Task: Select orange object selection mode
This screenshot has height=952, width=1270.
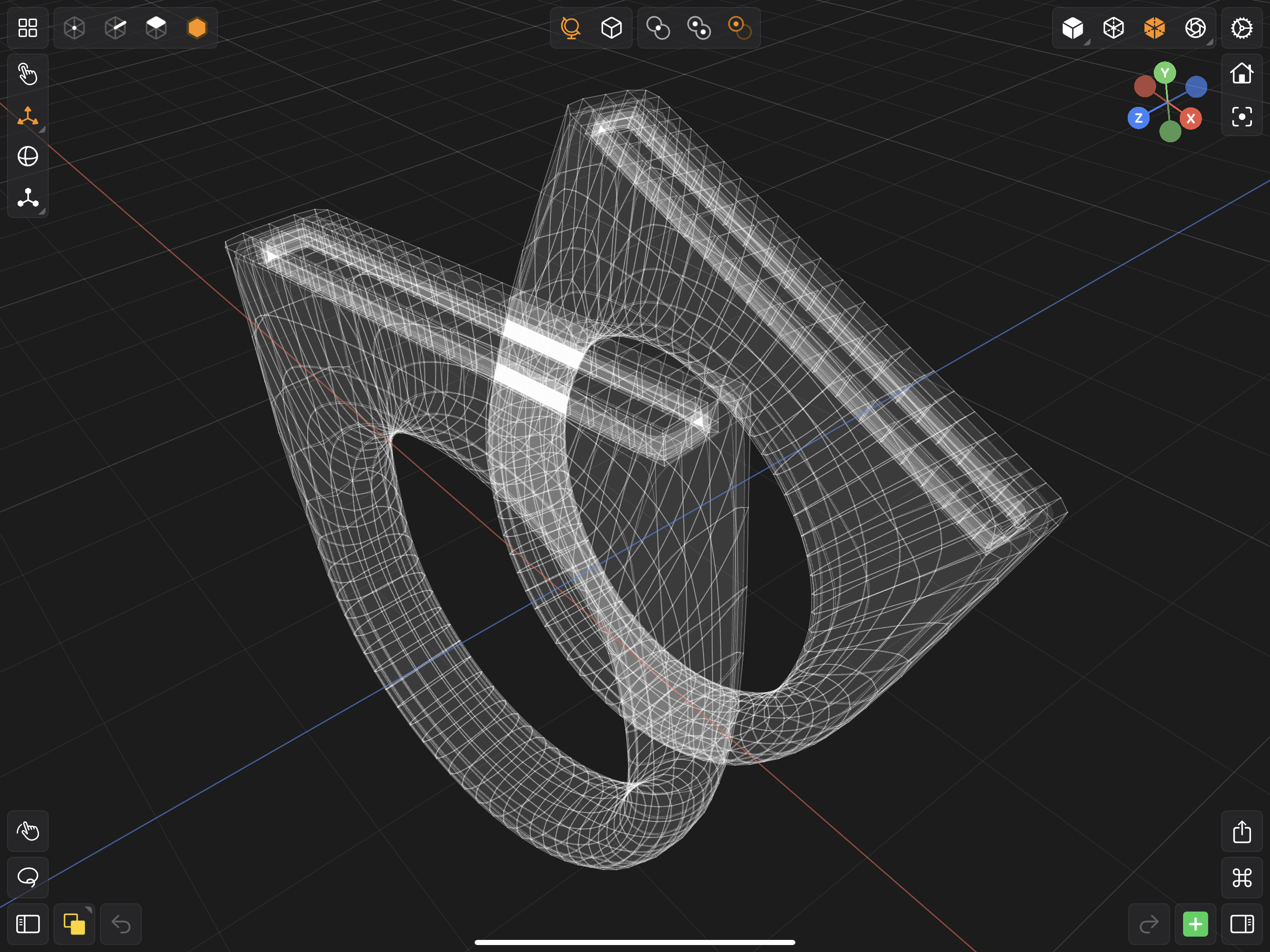Action: pos(197,27)
